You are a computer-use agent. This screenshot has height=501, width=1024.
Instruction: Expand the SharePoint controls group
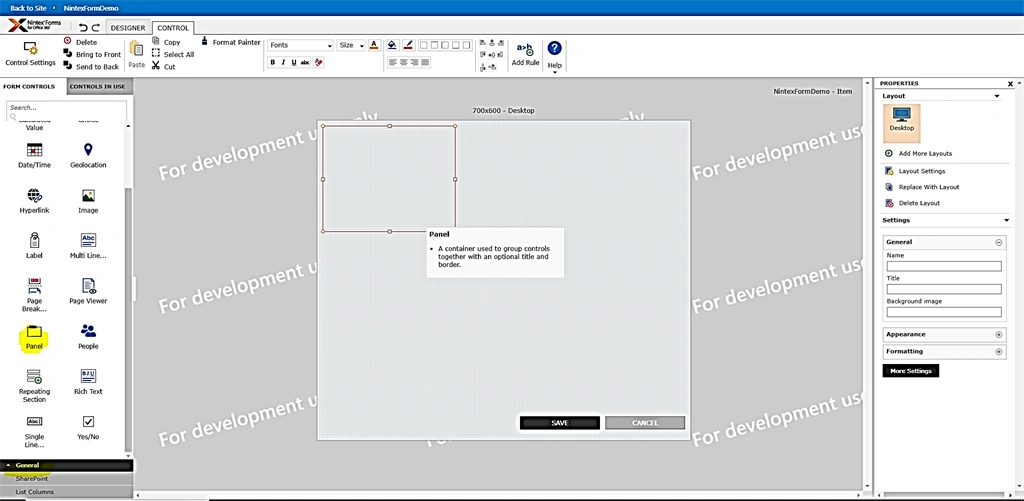coord(66,478)
